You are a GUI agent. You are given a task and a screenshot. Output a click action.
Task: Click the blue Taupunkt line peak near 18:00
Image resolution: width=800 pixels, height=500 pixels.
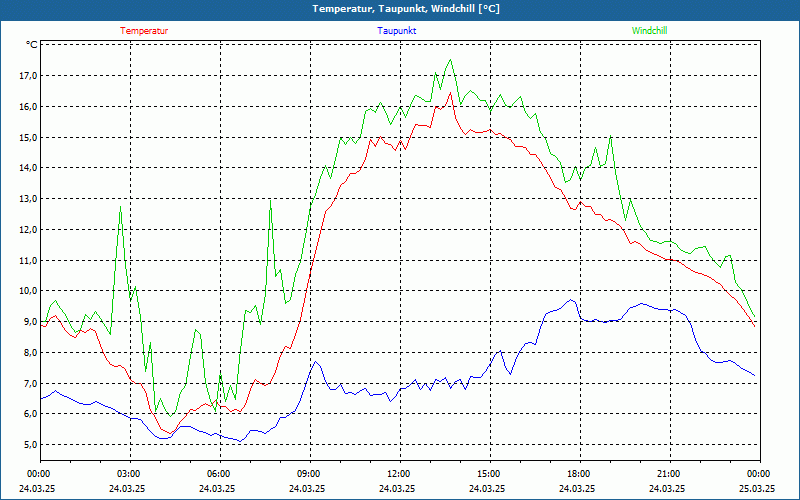point(571,300)
